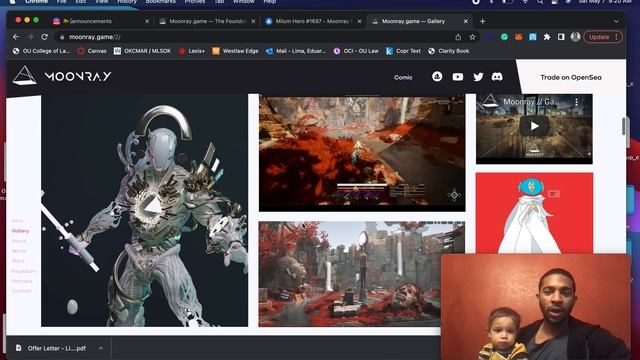
Task: Open the Comic link in header
Action: click(x=403, y=77)
